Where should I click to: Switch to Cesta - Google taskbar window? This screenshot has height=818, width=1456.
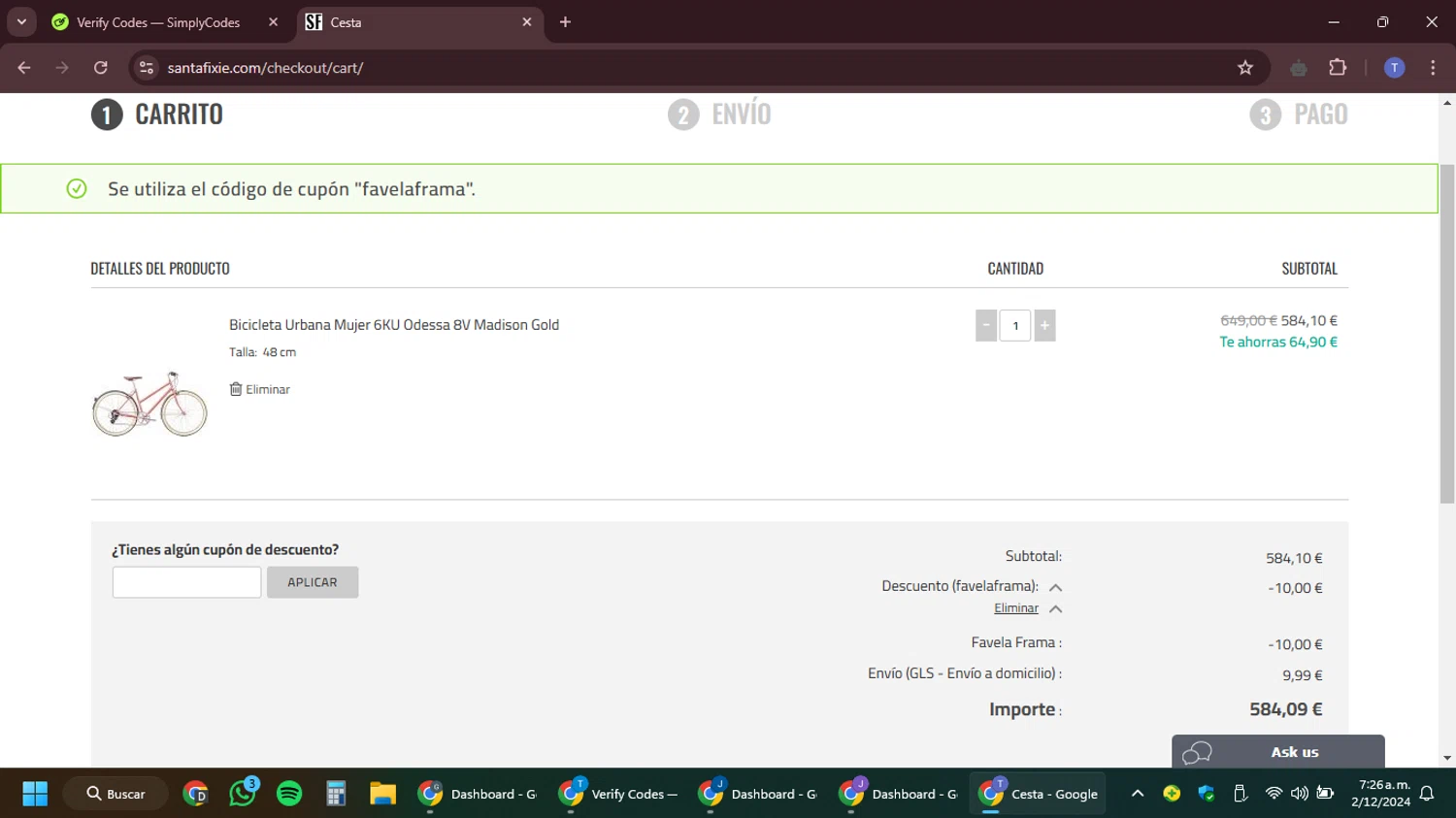click(1039, 794)
